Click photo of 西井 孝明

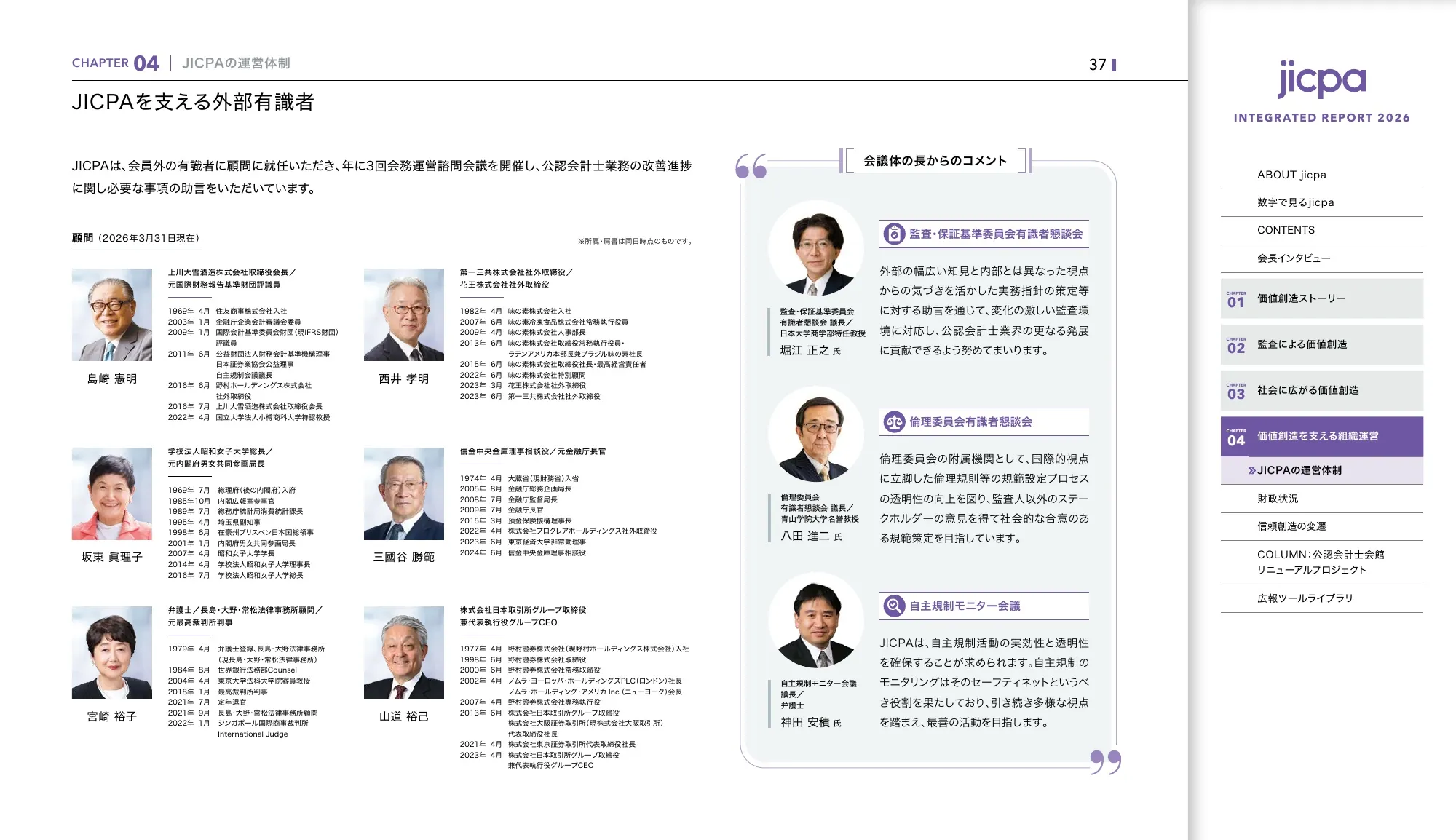pyautogui.click(x=404, y=314)
